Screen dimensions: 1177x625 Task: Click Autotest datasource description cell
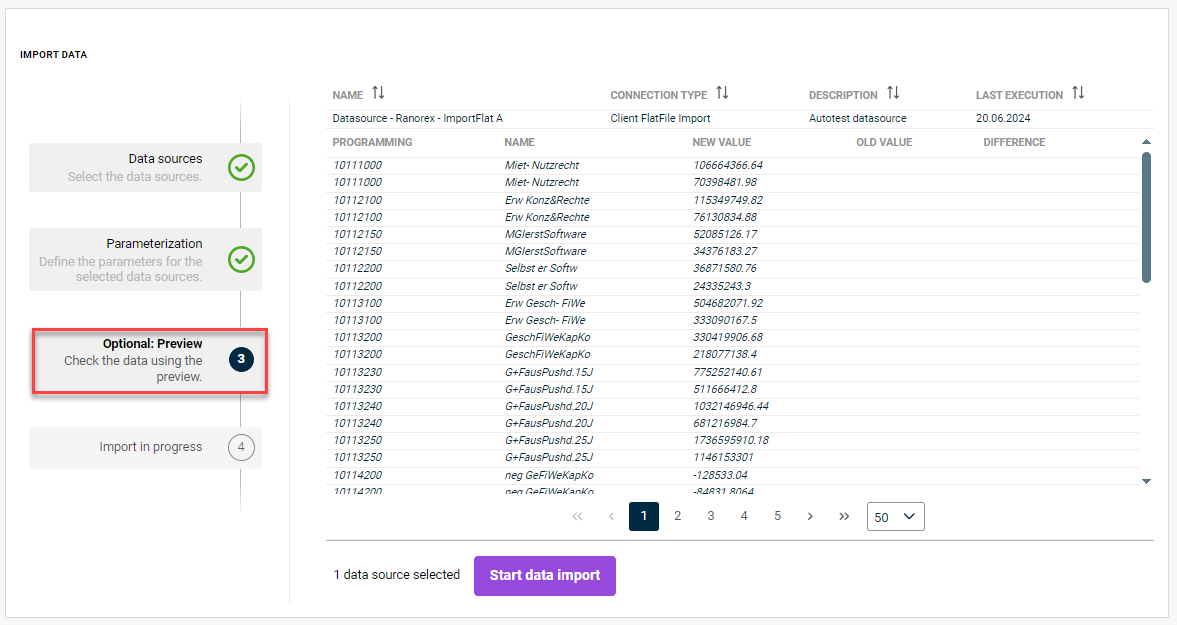point(858,119)
